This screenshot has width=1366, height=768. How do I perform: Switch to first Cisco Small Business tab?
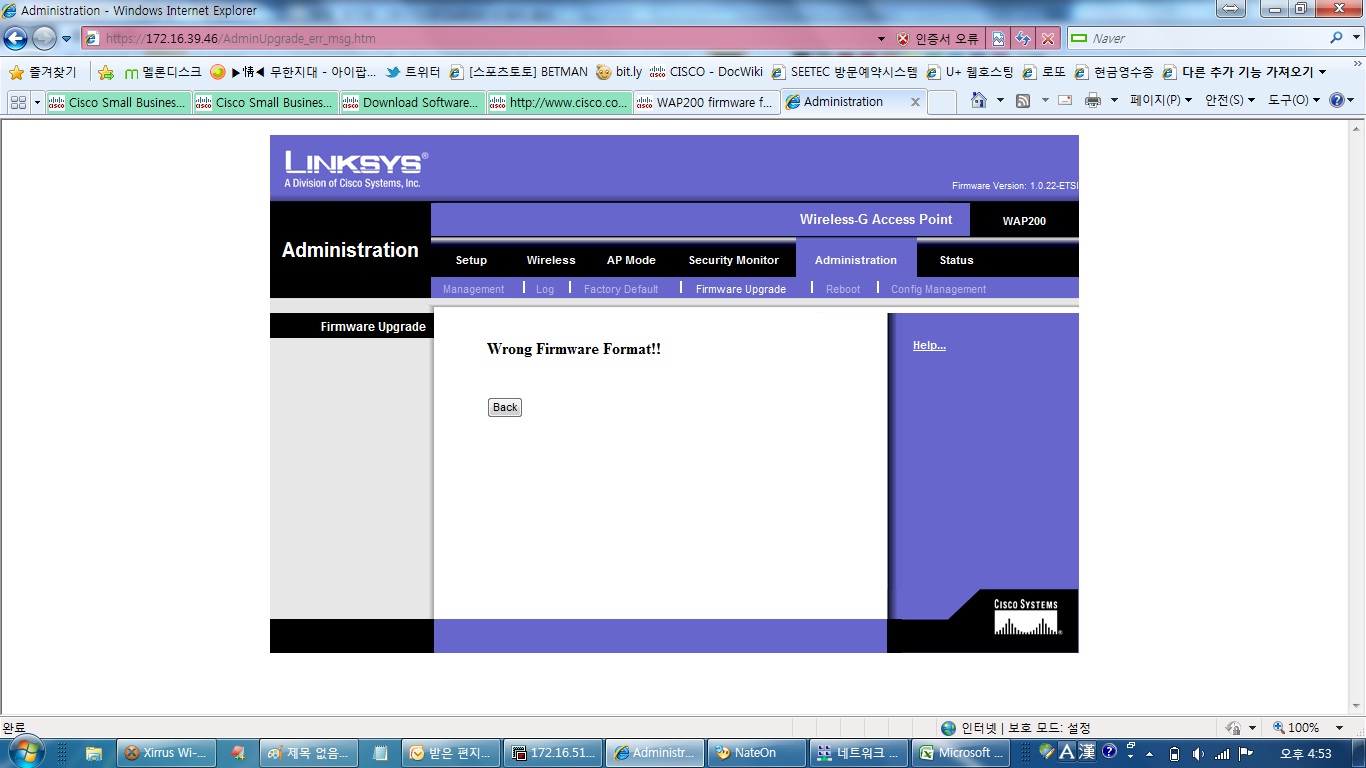click(118, 102)
